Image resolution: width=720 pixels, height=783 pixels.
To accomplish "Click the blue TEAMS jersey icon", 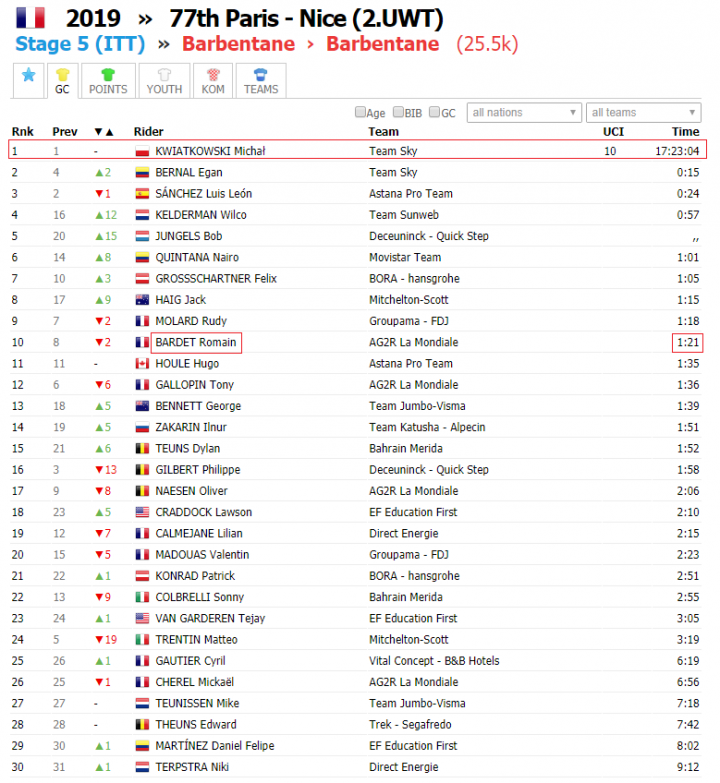I will 261,75.
